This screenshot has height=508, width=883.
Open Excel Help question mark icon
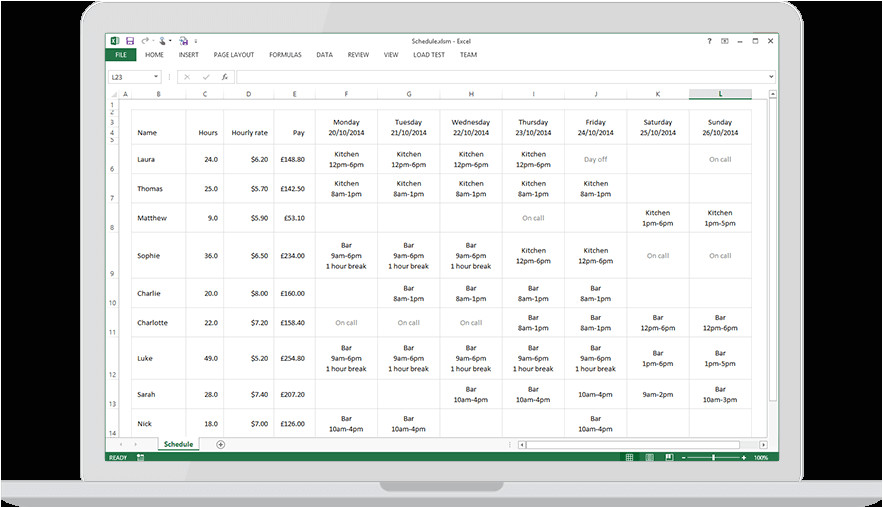(709, 41)
